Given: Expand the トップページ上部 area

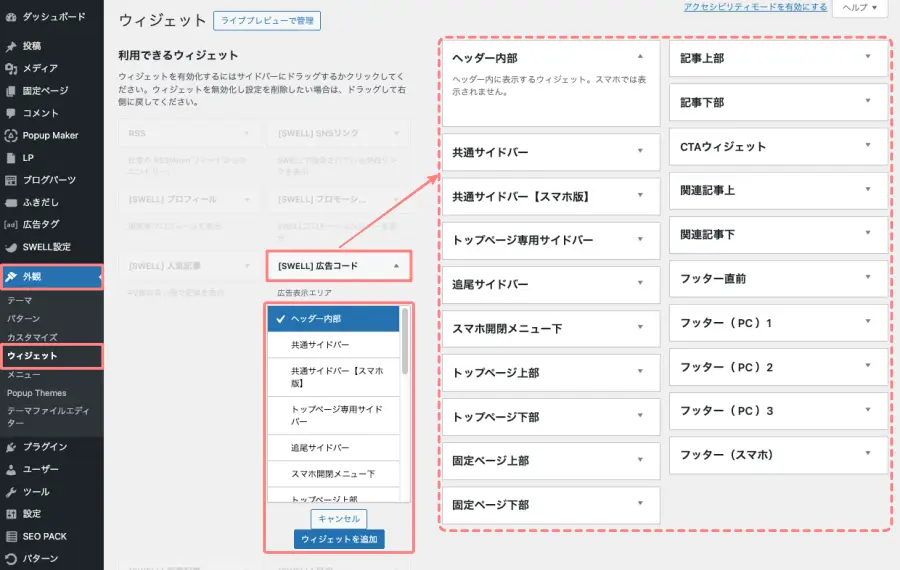Looking at the screenshot, I should pyautogui.click(x=640, y=371).
